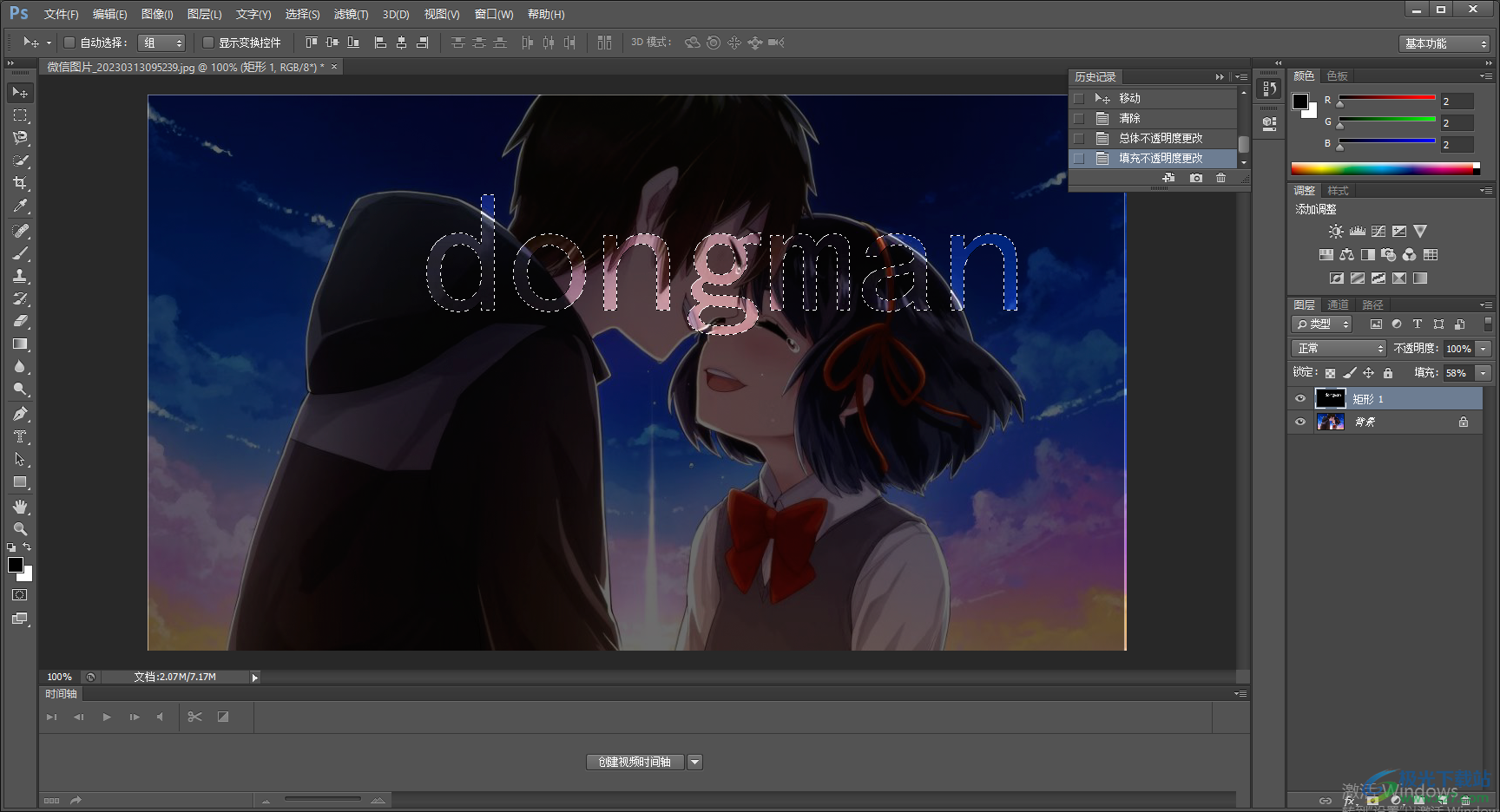The width and height of the screenshot is (1500, 812).
Task: Hide the 背景 layer
Action: point(1300,422)
